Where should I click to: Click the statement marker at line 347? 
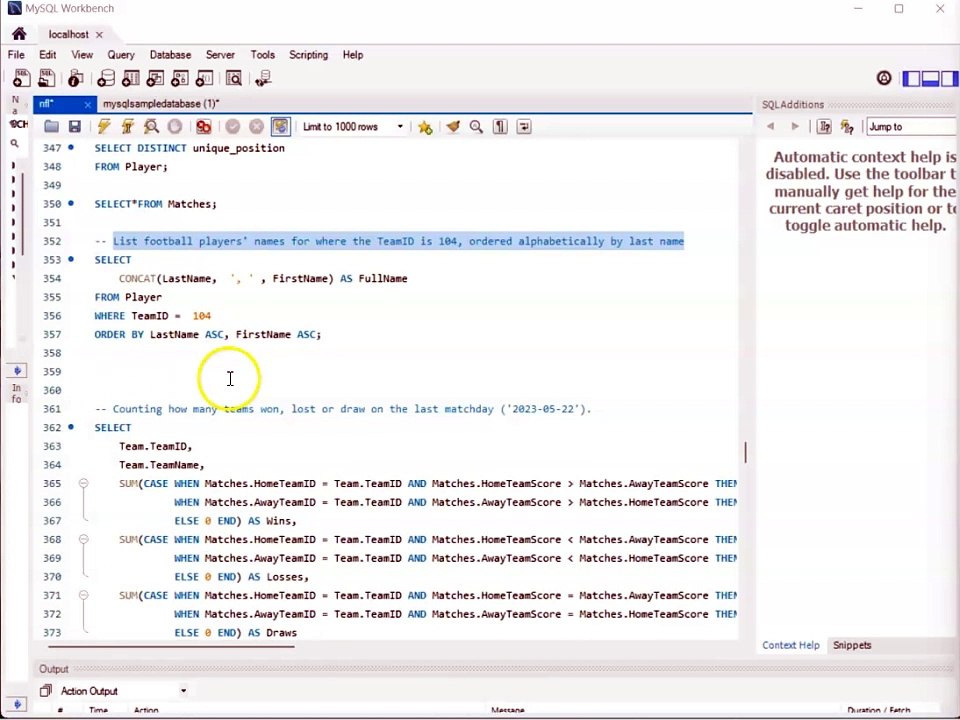71,148
